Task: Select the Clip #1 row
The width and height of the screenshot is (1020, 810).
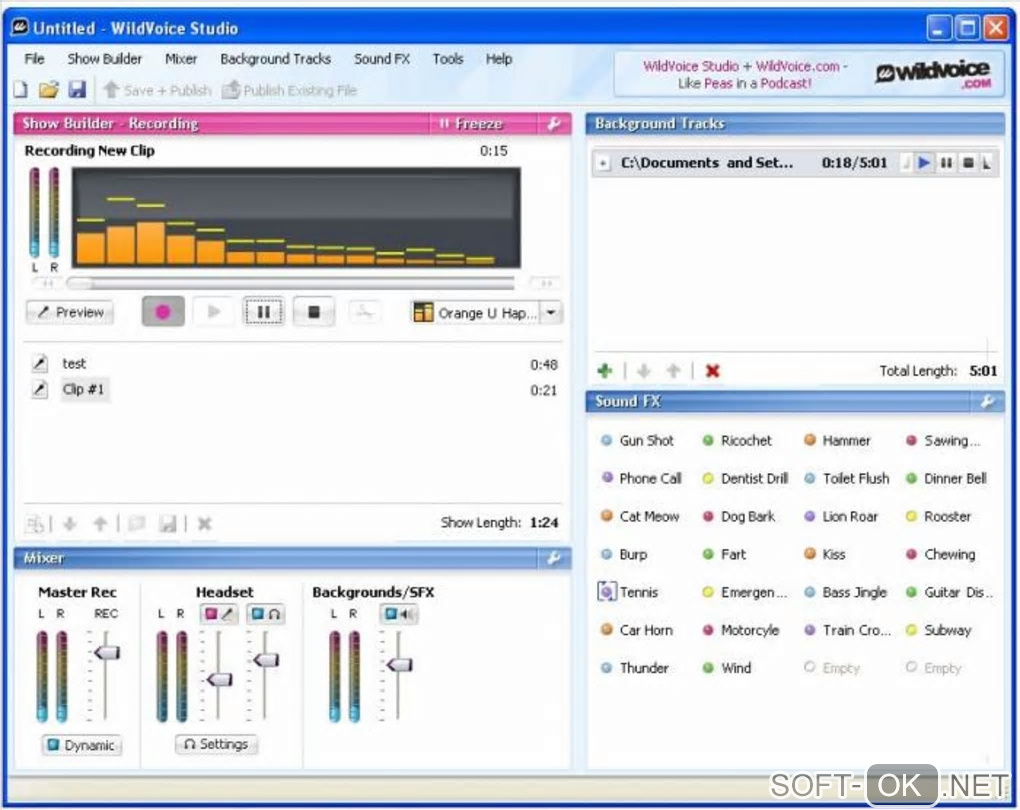Action: [x=293, y=390]
